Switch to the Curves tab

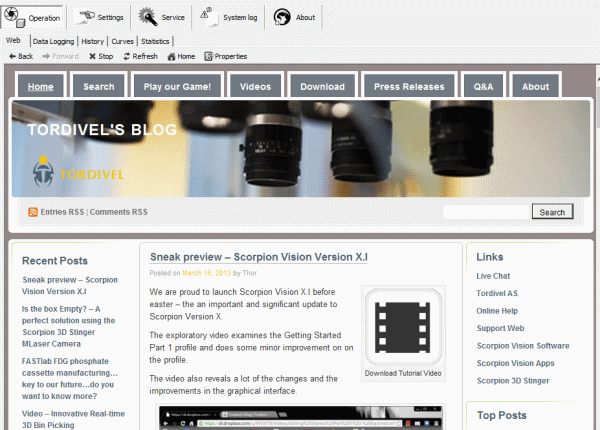click(x=123, y=41)
